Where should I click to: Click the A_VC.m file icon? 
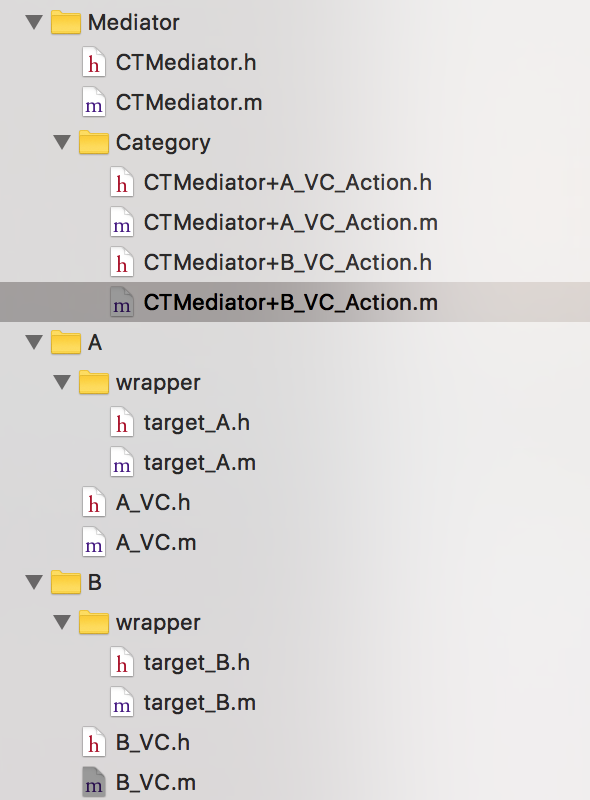[94, 543]
